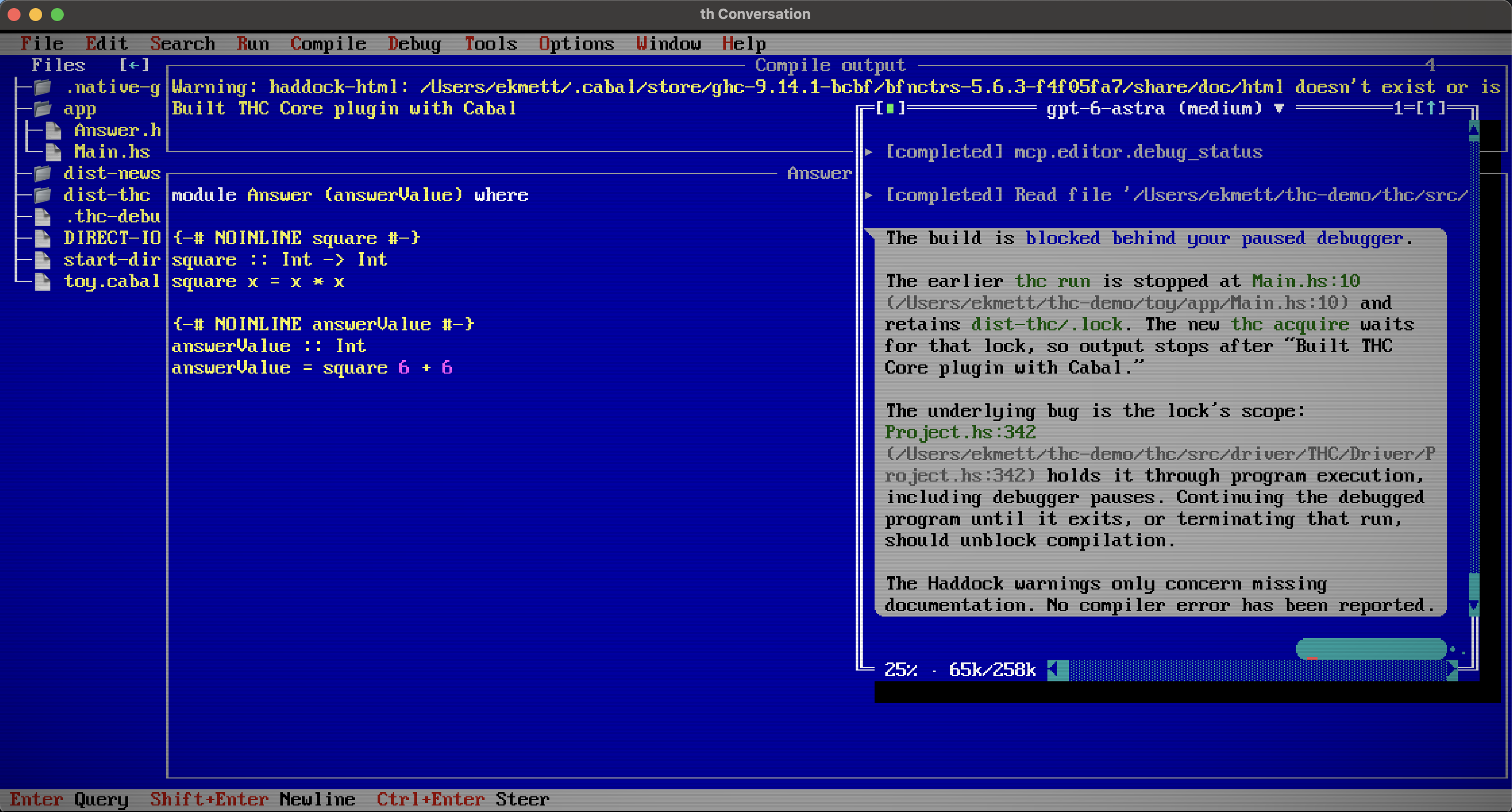
Task: Collapse the app folder in Files tree
Action: [x=42, y=109]
